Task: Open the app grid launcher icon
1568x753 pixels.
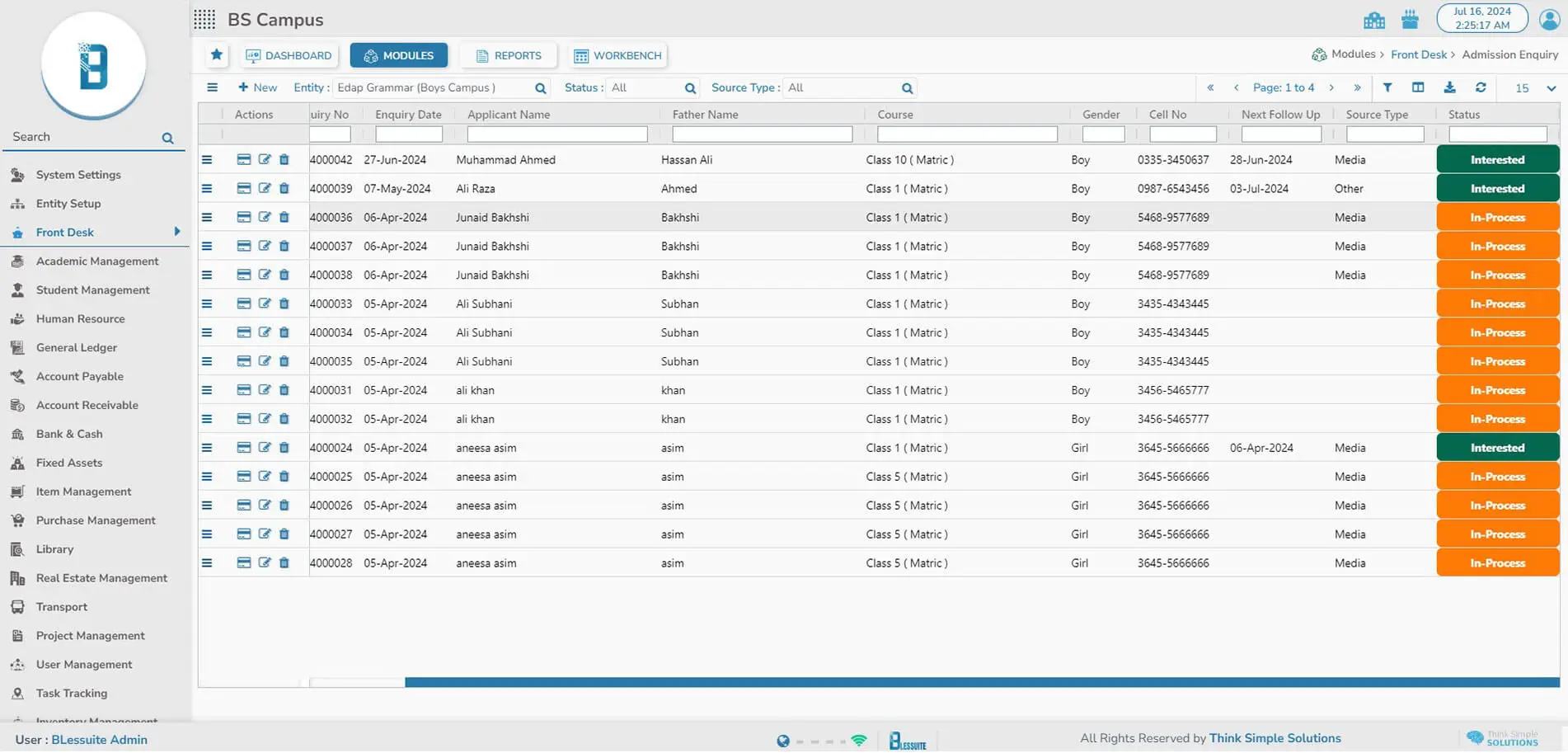Action: 204,20
